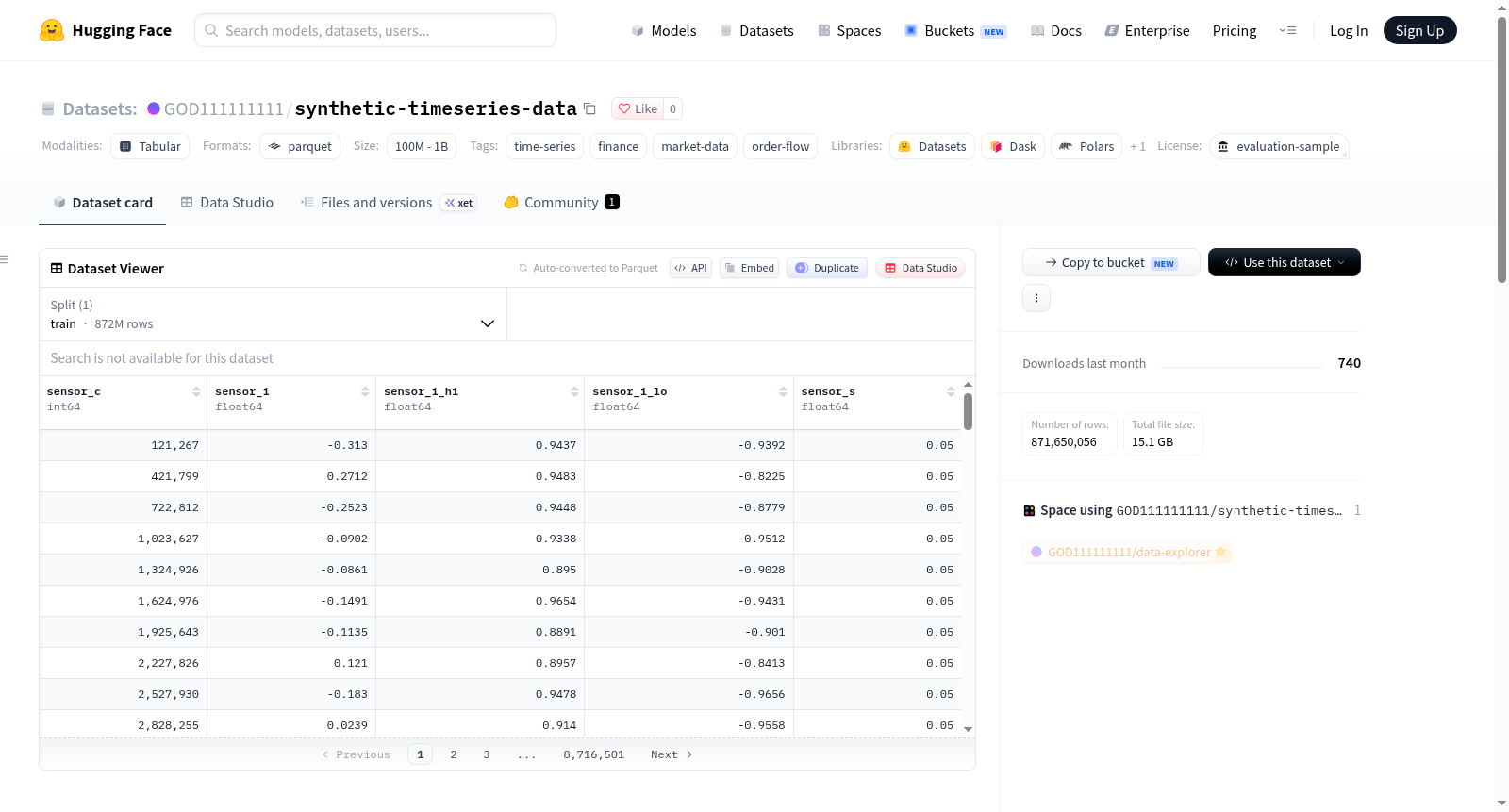Go to page 3 of rows
The width and height of the screenshot is (1509, 812).
point(487,754)
